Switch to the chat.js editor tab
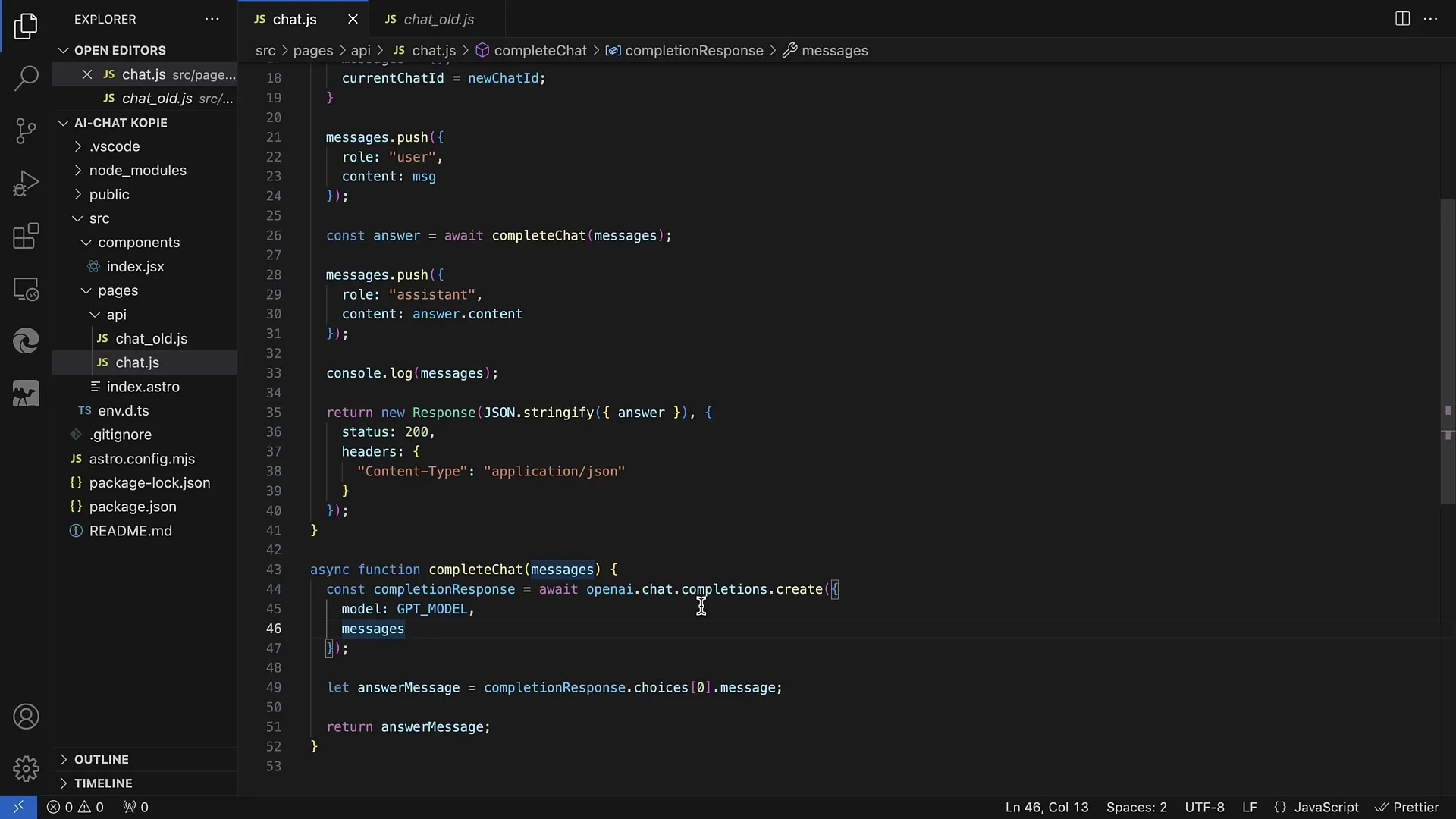 coord(294,19)
